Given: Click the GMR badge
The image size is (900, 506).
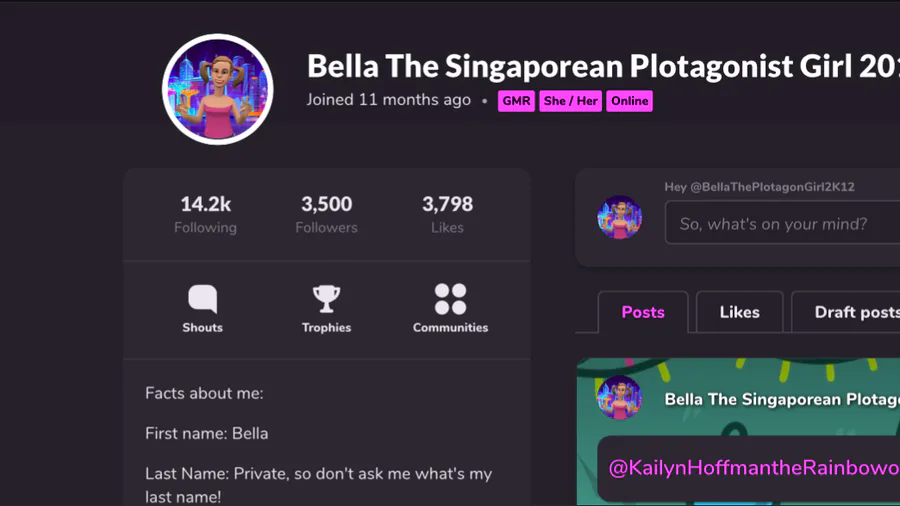Looking at the screenshot, I should (516, 101).
